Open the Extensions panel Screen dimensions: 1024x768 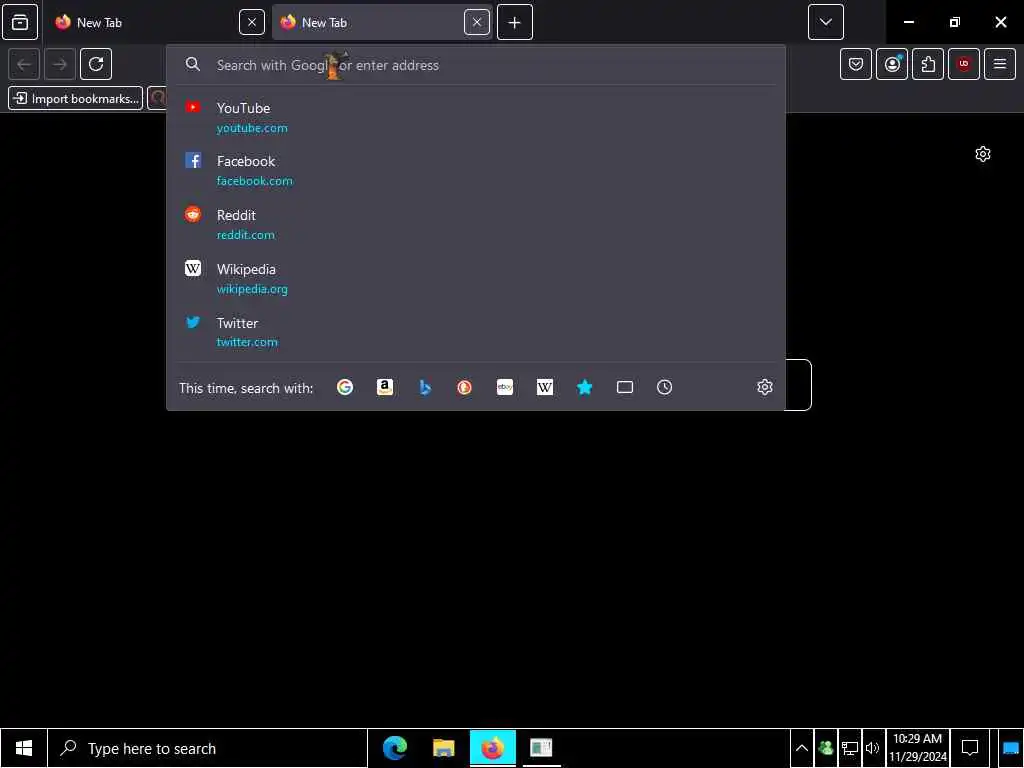coord(928,64)
